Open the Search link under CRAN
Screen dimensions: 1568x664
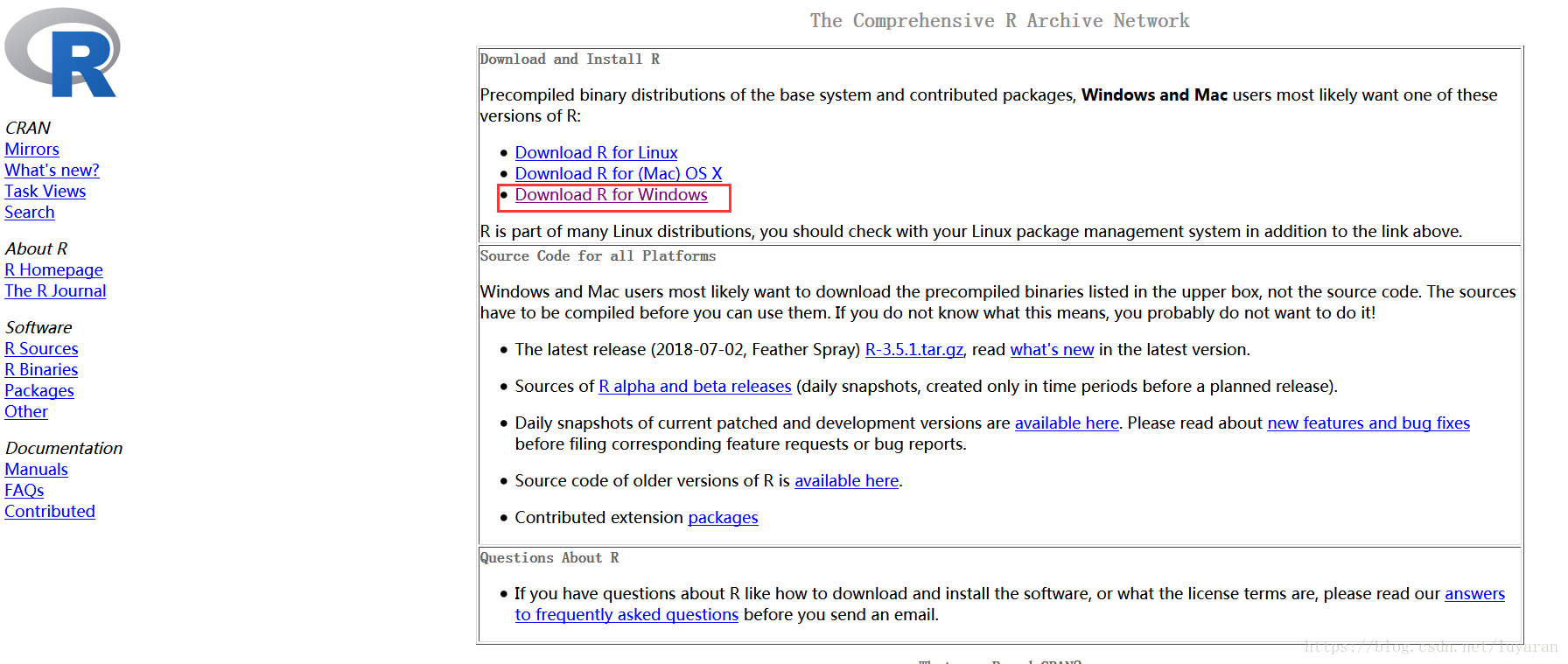(x=29, y=213)
